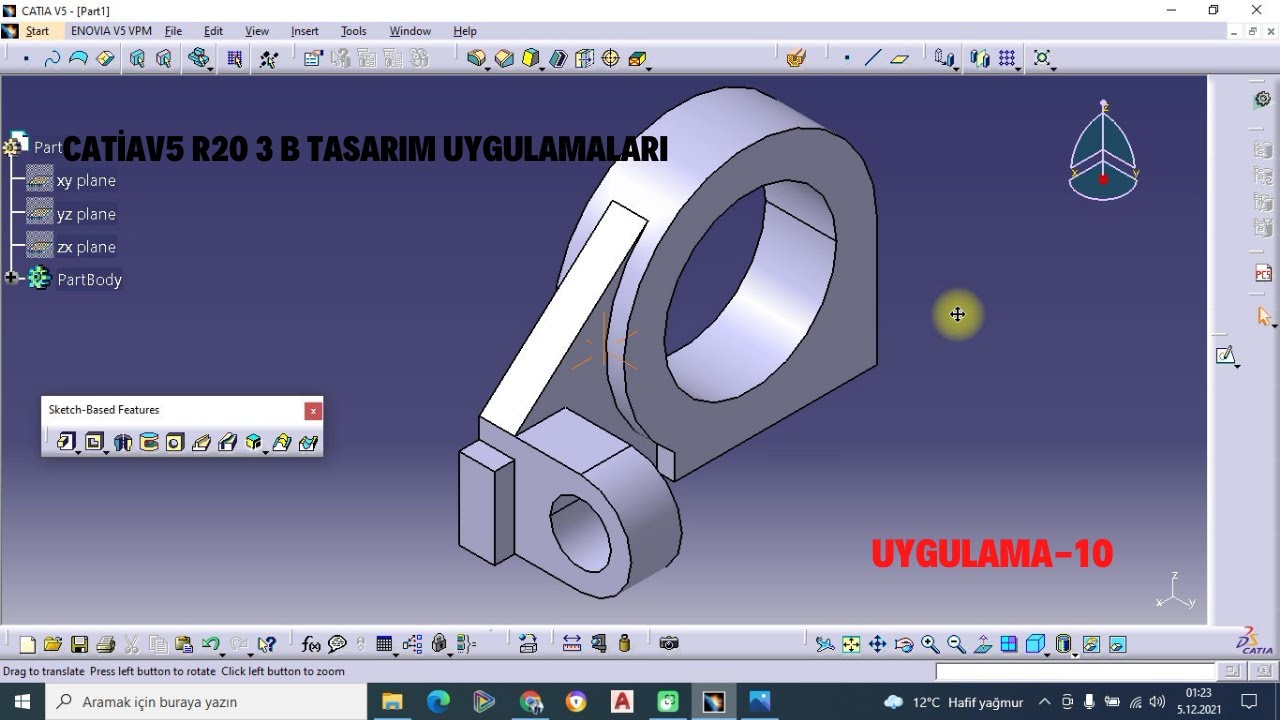Select the Pad tool in Sketch-Based Features

pyautogui.click(x=67, y=442)
